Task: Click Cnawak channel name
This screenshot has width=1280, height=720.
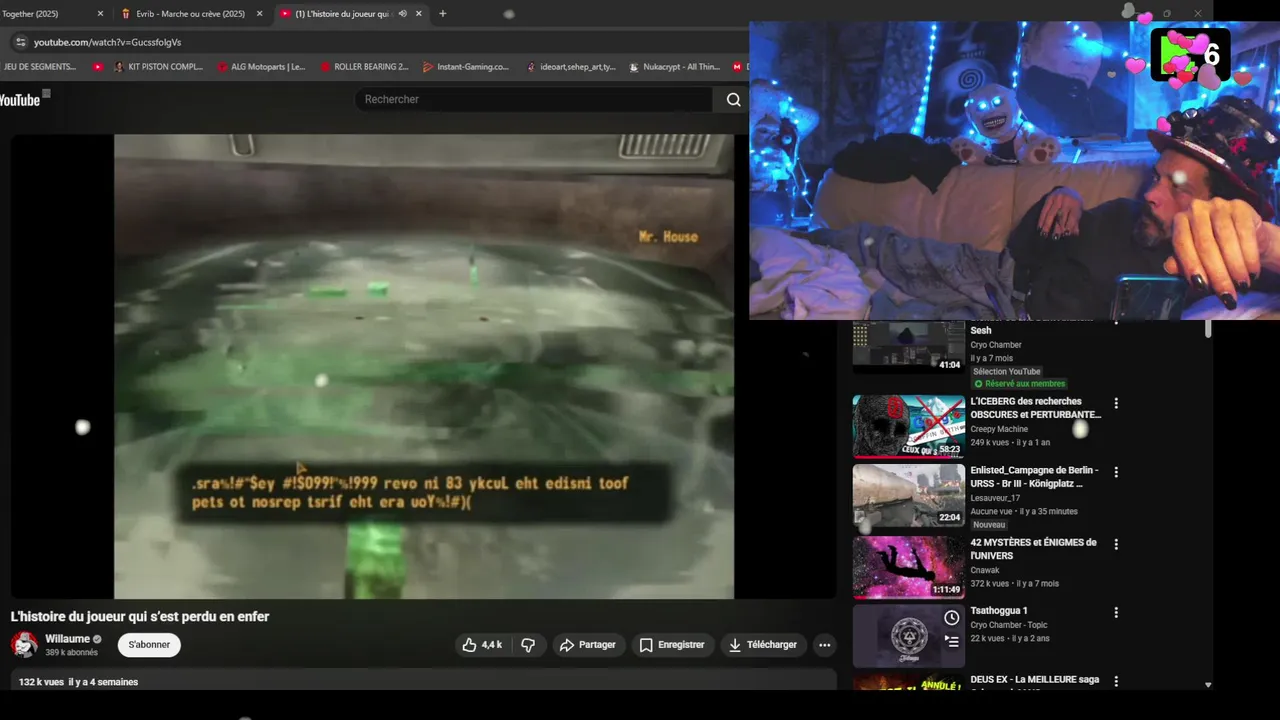Action: (986, 570)
